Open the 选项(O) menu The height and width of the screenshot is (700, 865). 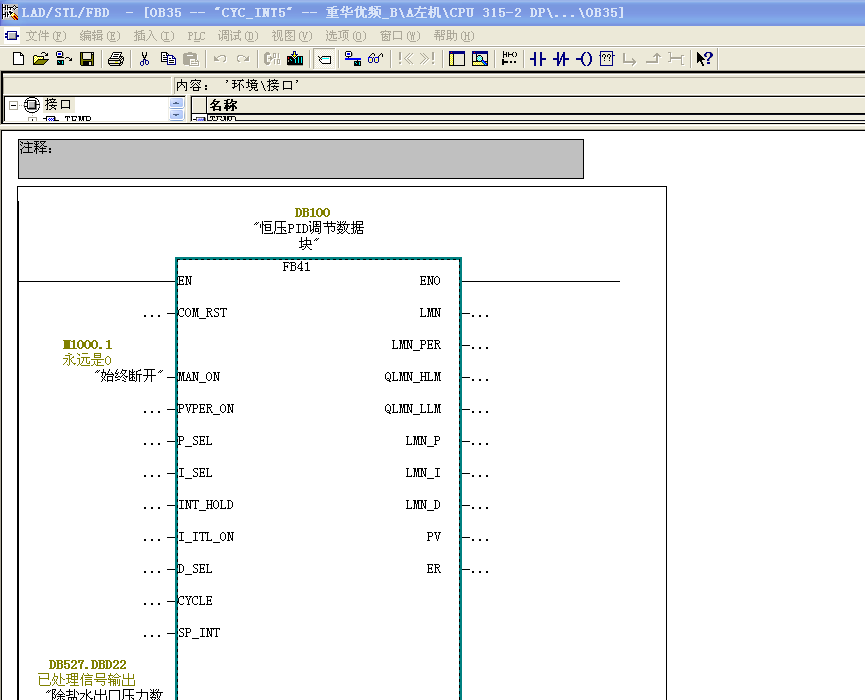coord(346,36)
